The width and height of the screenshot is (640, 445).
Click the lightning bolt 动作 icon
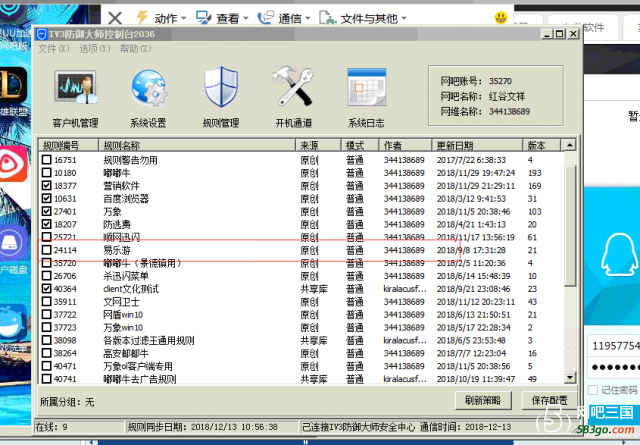(143, 18)
